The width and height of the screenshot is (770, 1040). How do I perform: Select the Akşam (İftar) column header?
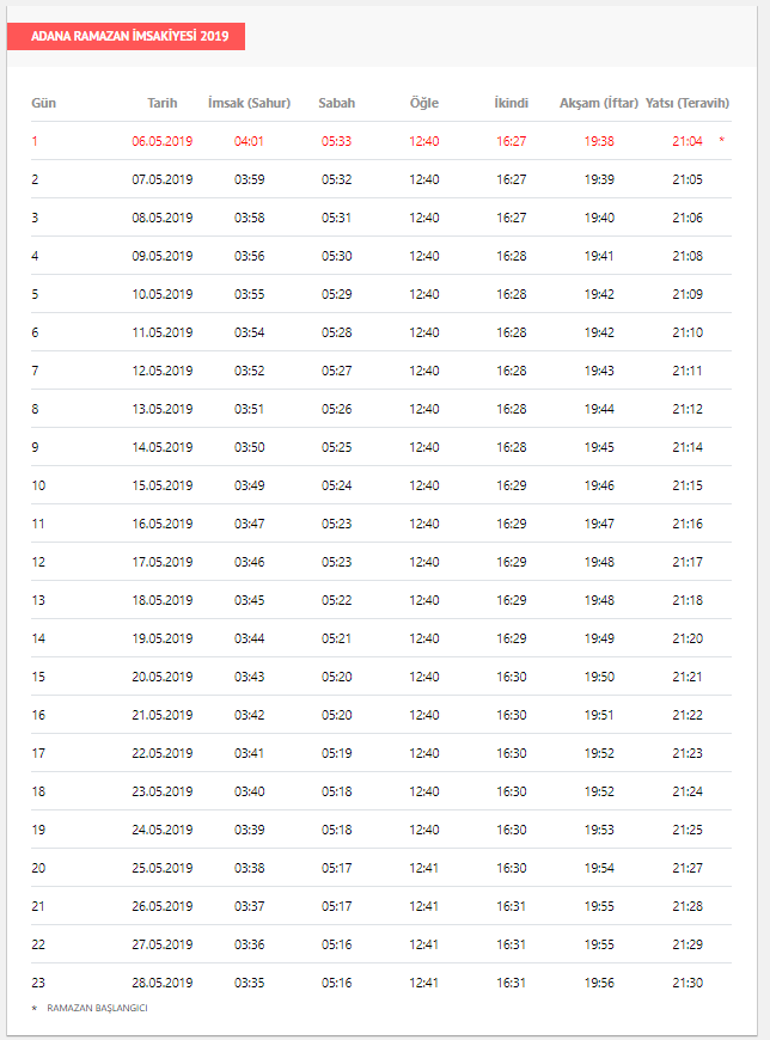pos(599,104)
